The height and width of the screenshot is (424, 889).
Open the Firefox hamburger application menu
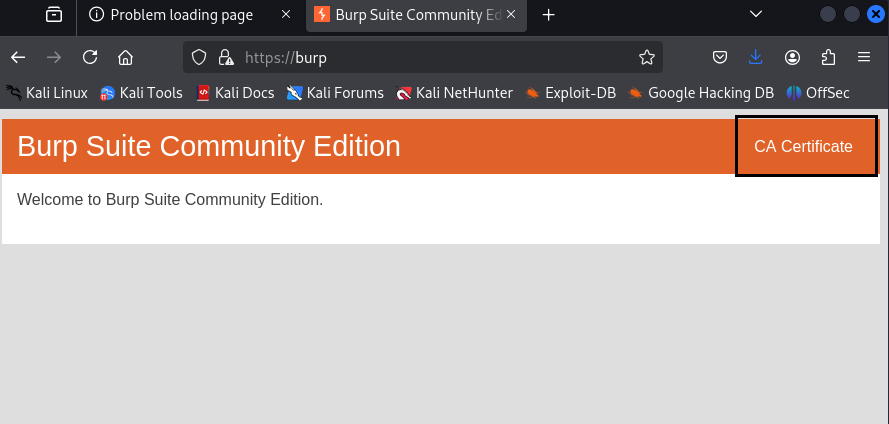864,57
